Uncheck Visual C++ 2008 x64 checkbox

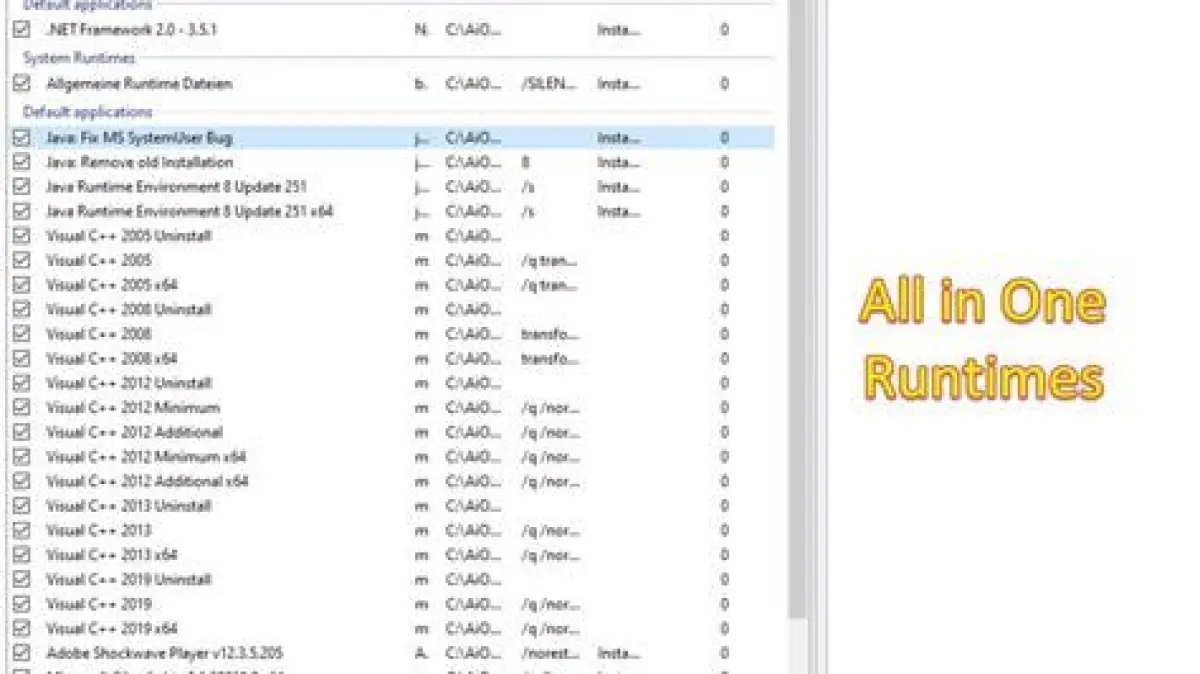[22, 358]
